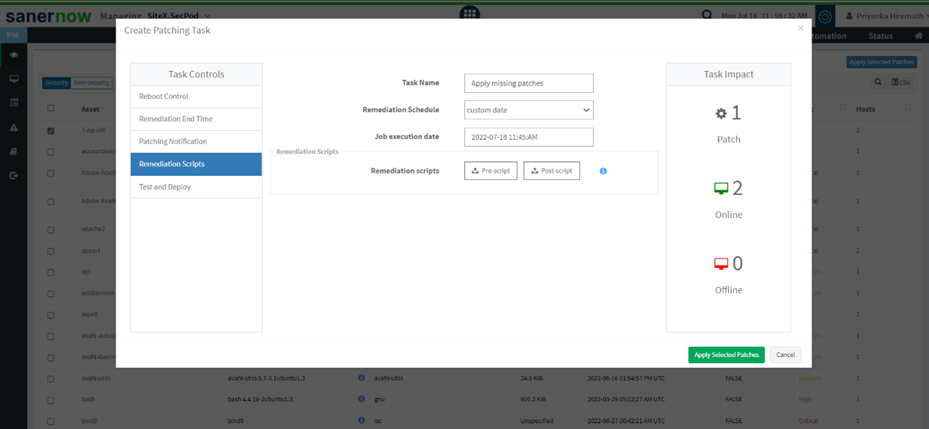929x429 pixels.
Task: Uncheck the 7-zip x86 row checkbox
Action: (50, 131)
